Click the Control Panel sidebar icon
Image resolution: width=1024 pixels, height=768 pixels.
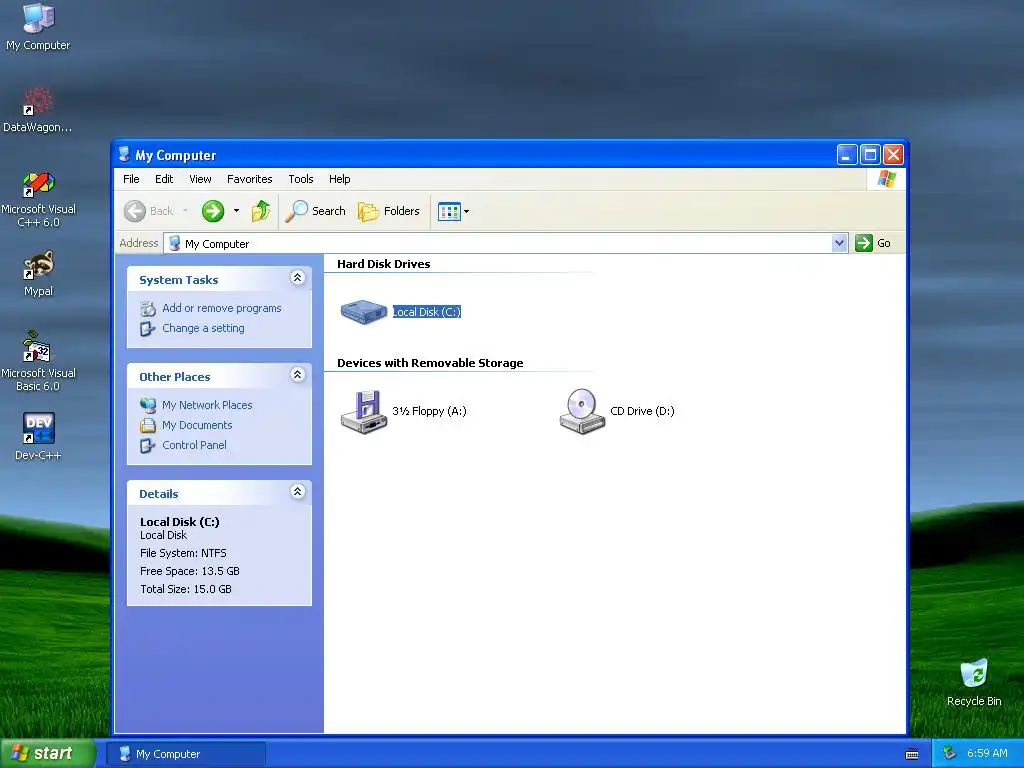coord(148,445)
